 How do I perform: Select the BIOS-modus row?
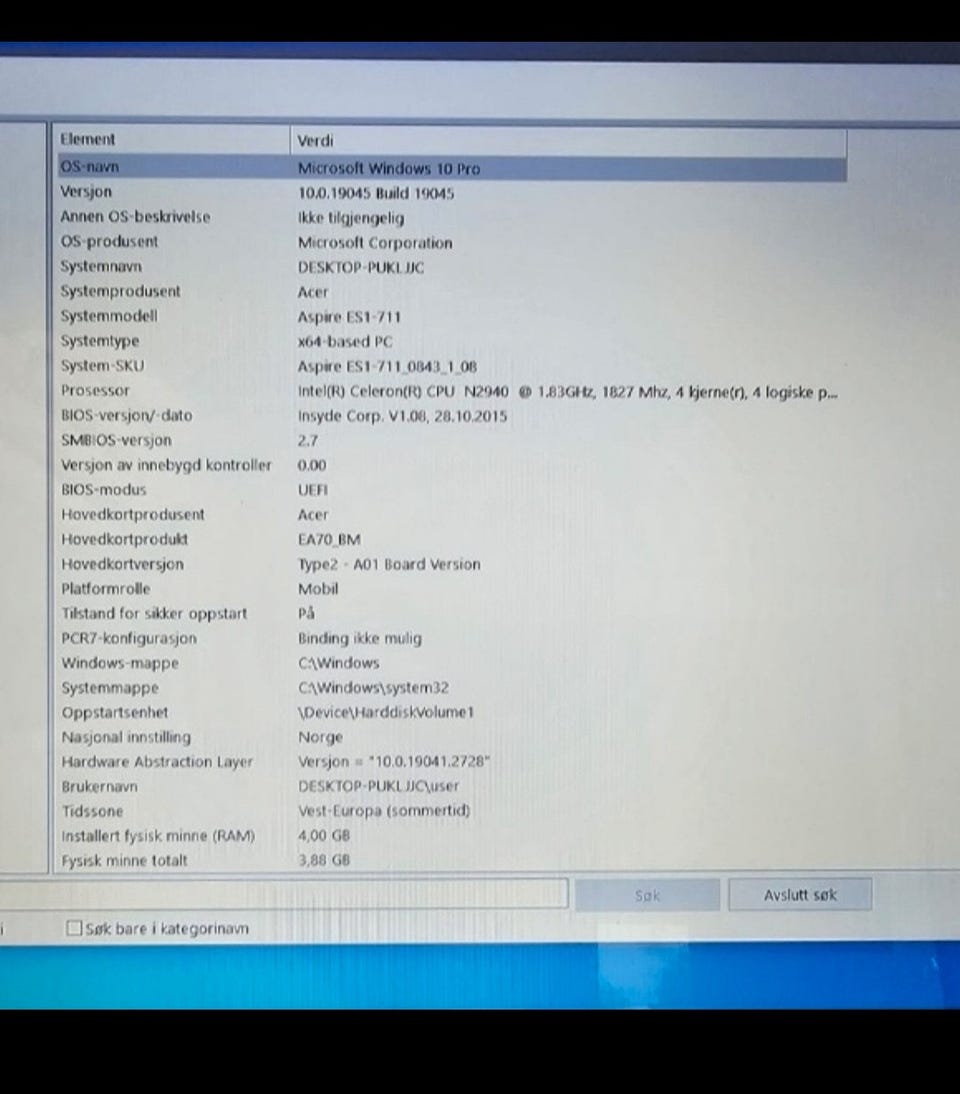[x=452, y=490]
